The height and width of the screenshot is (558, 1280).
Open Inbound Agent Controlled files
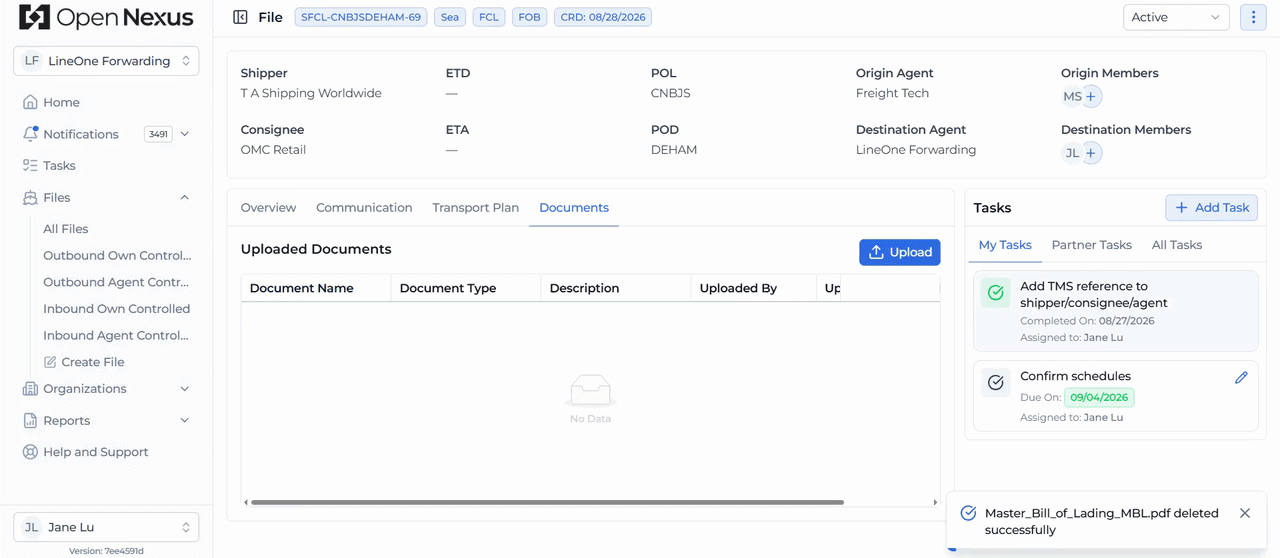[x=116, y=335]
